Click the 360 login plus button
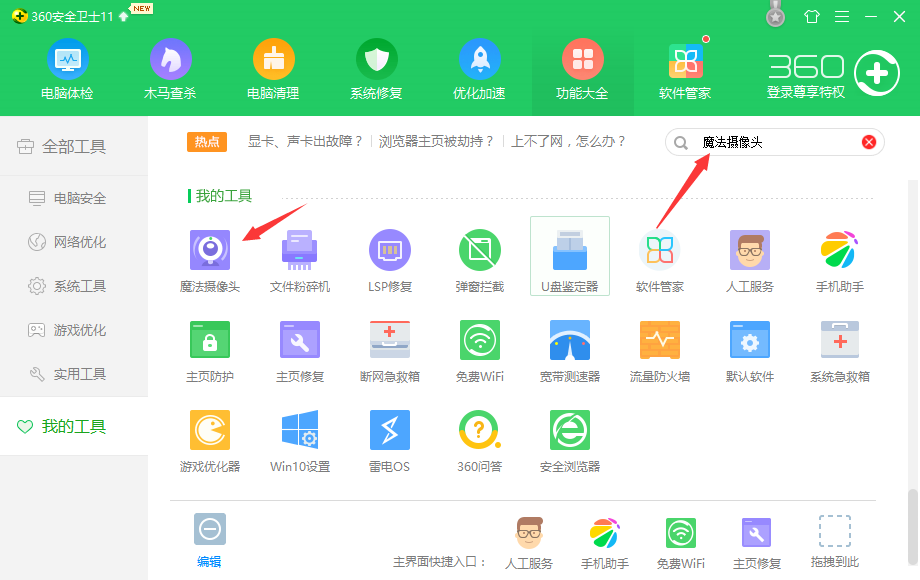Viewport: 920px width, 580px height. tap(877, 73)
